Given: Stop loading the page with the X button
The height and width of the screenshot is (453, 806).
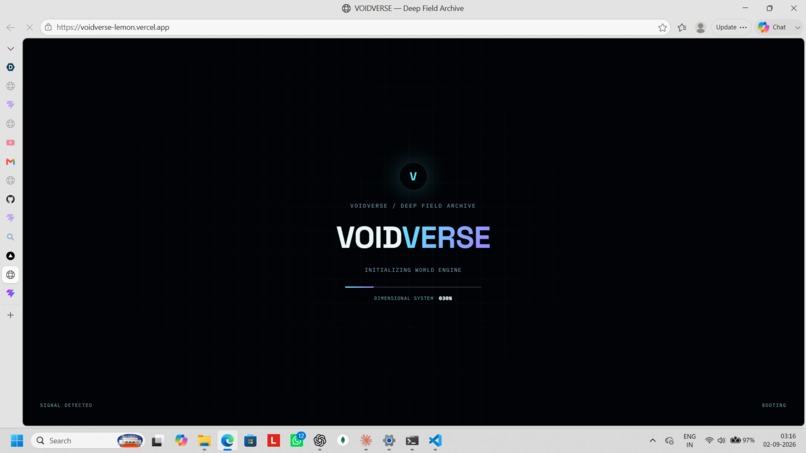Looking at the screenshot, I should pyautogui.click(x=29, y=27).
